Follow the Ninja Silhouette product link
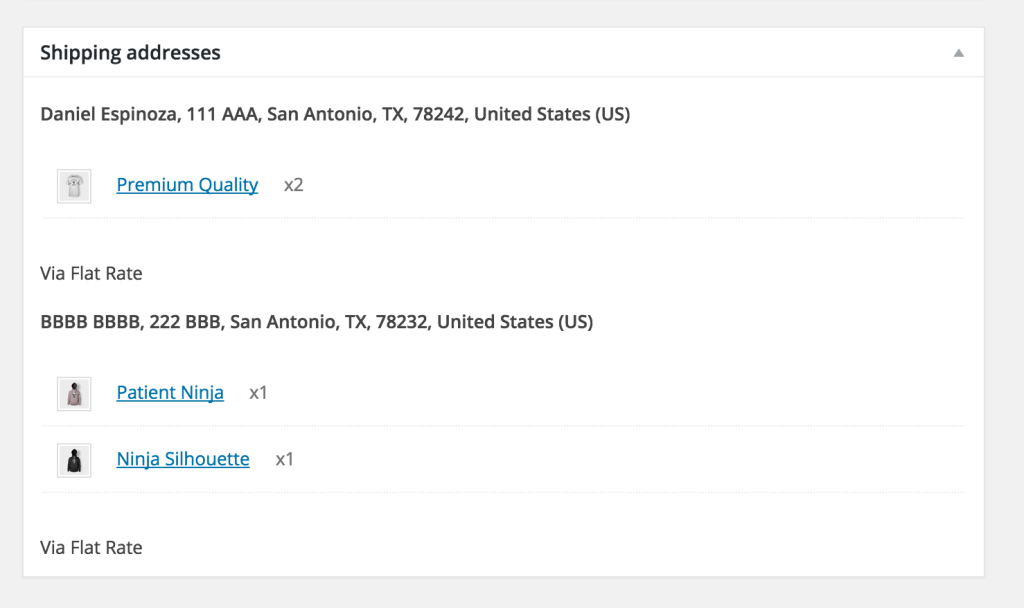 pyautogui.click(x=183, y=459)
